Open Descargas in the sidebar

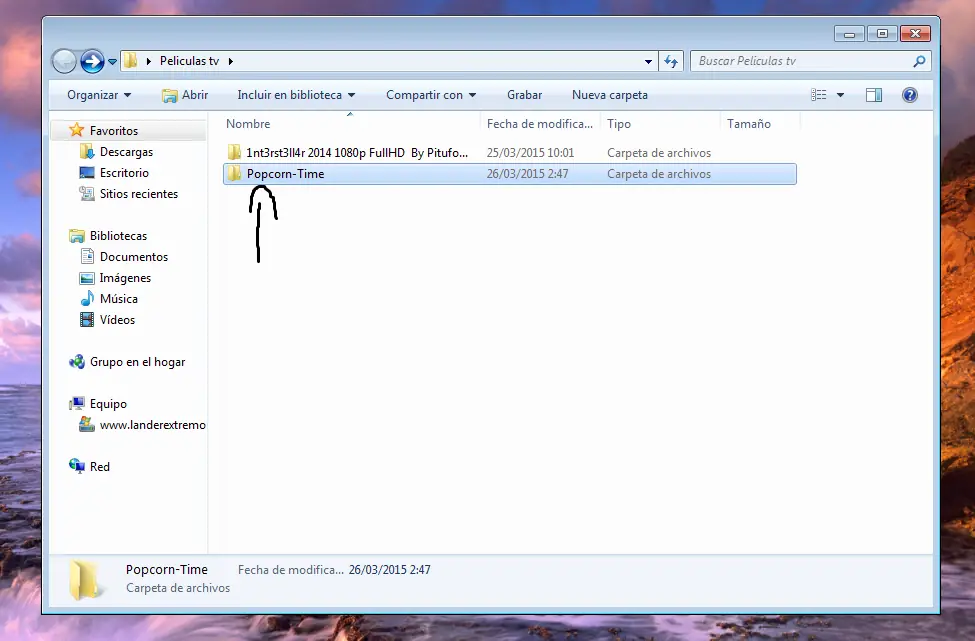[126, 152]
